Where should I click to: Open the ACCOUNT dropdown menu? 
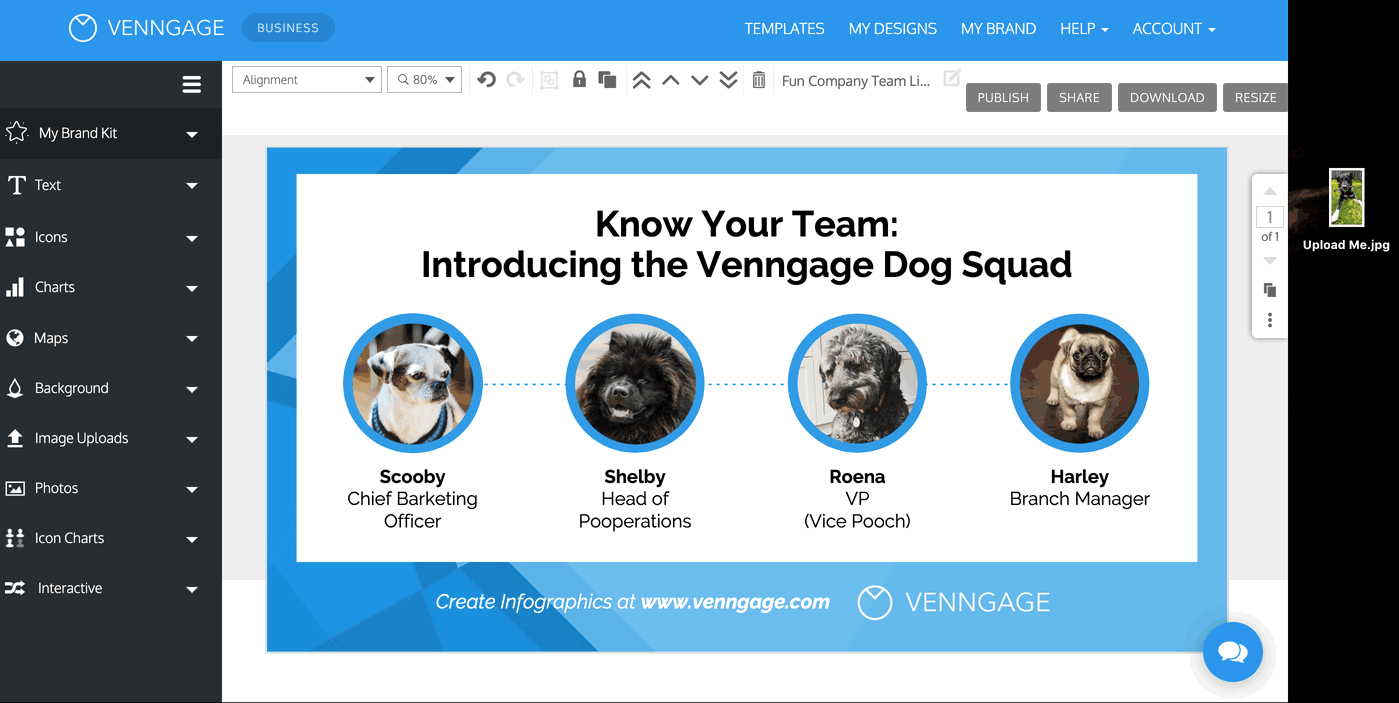click(1174, 29)
